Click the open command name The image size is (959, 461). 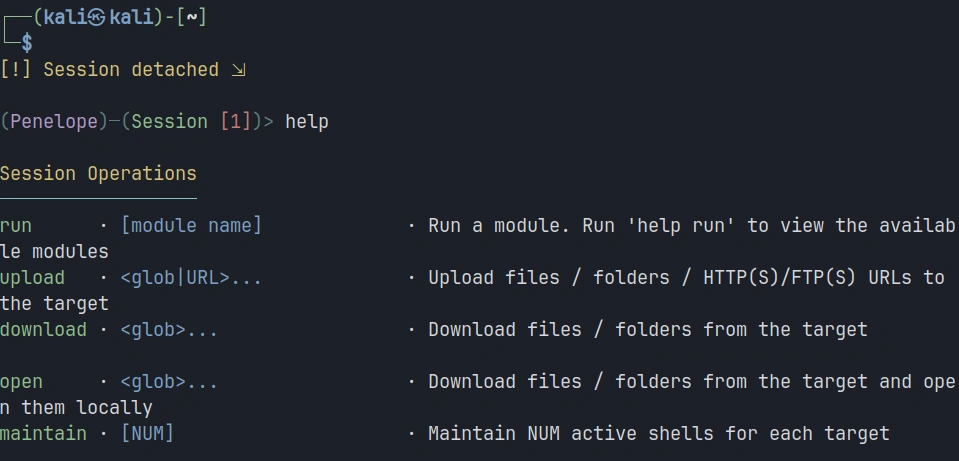point(21,382)
